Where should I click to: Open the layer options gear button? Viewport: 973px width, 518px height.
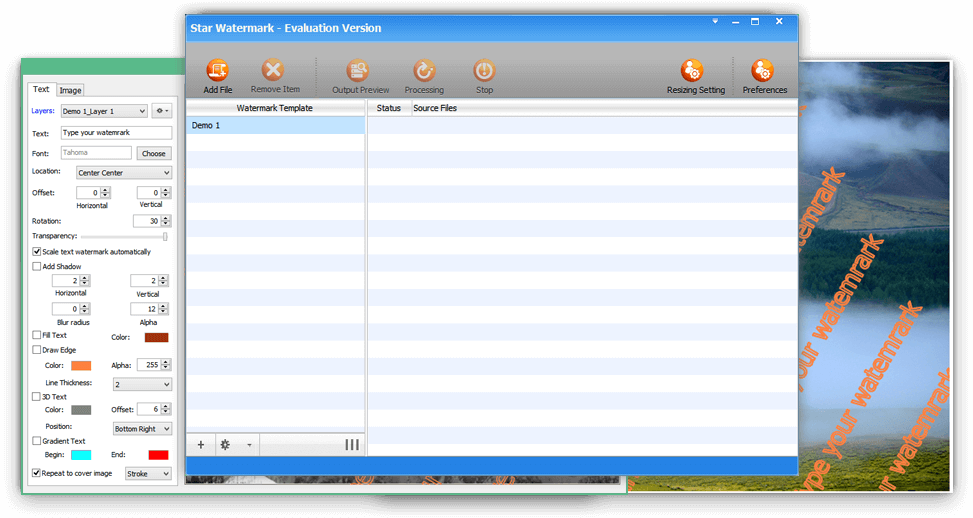pyautogui.click(x=161, y=111)
